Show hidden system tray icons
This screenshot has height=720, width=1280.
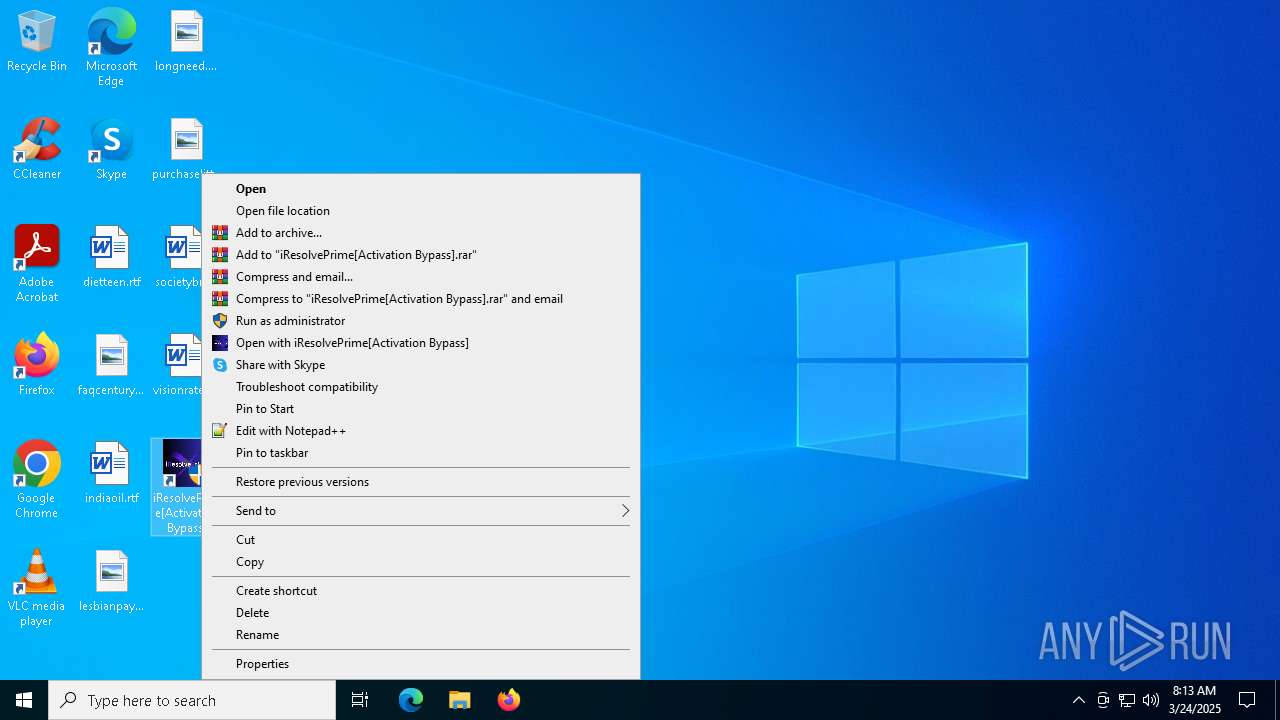click(1079, 700)
